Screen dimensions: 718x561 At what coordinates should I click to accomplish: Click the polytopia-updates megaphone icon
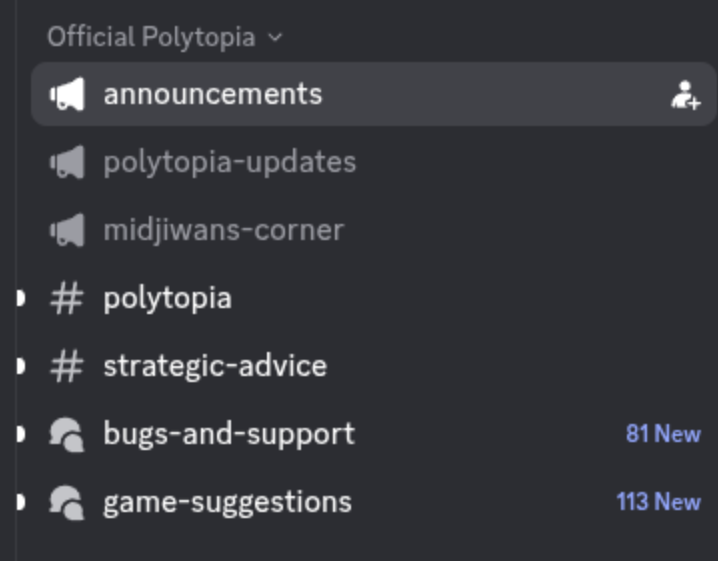coord(67,162)
